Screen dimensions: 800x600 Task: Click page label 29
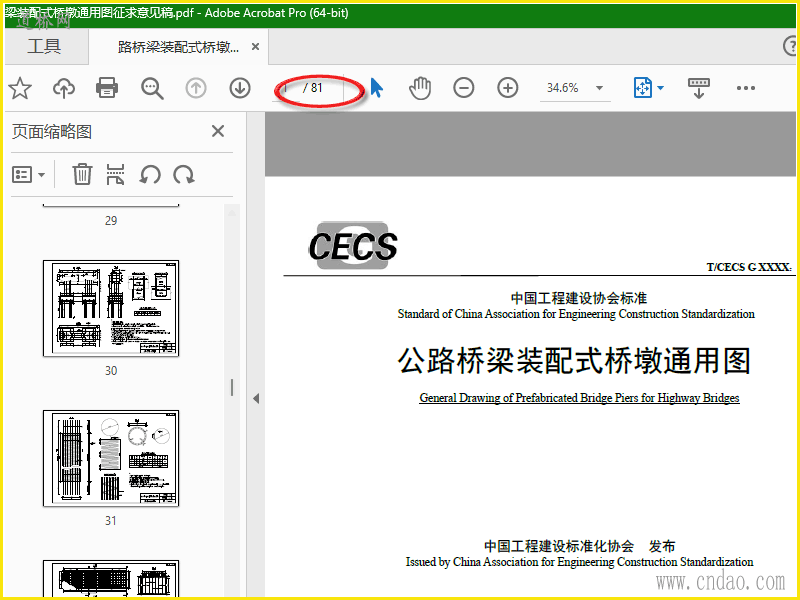coord(111,220)
